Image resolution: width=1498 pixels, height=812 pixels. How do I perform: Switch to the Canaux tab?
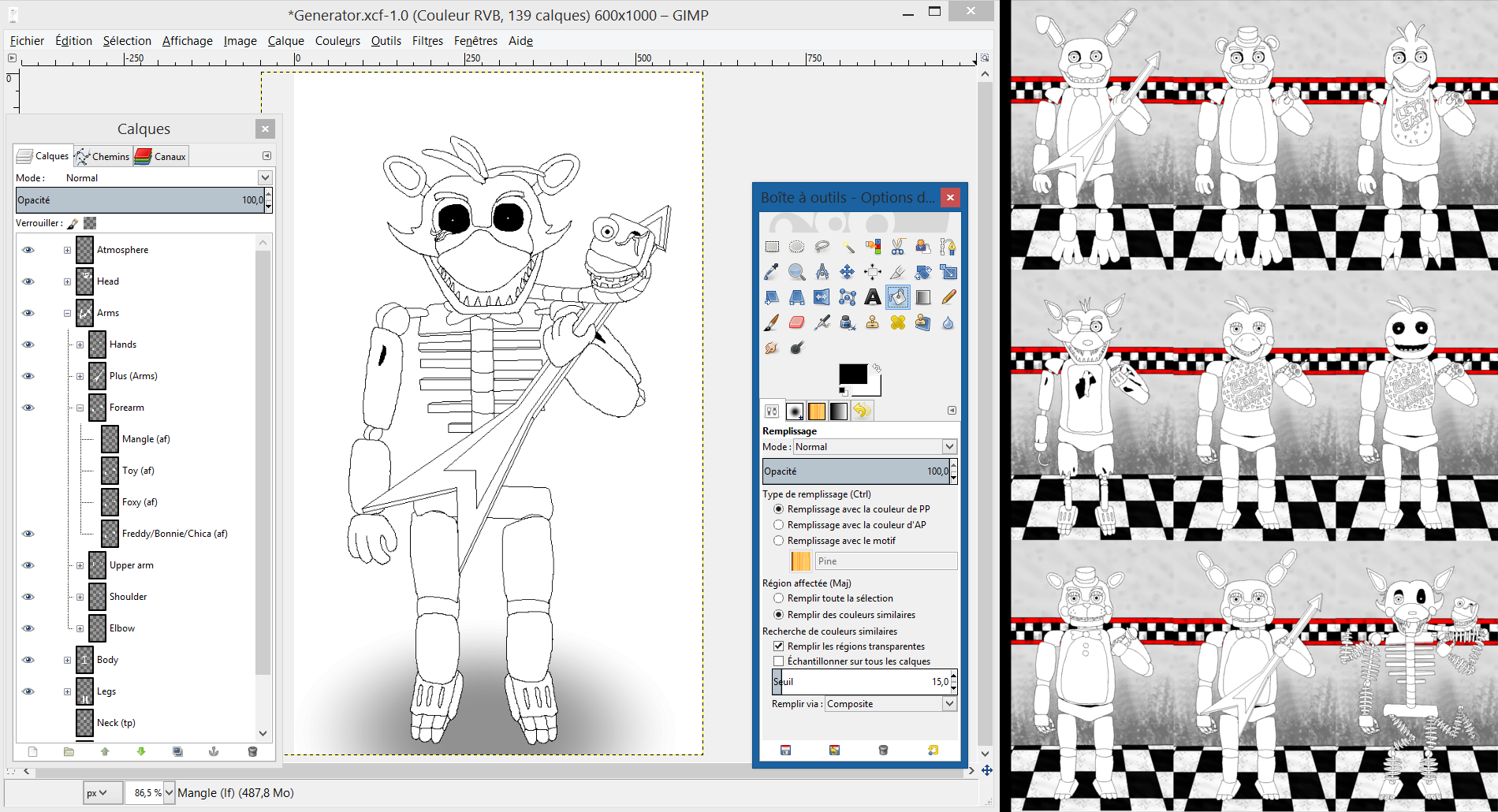[161, 156]
